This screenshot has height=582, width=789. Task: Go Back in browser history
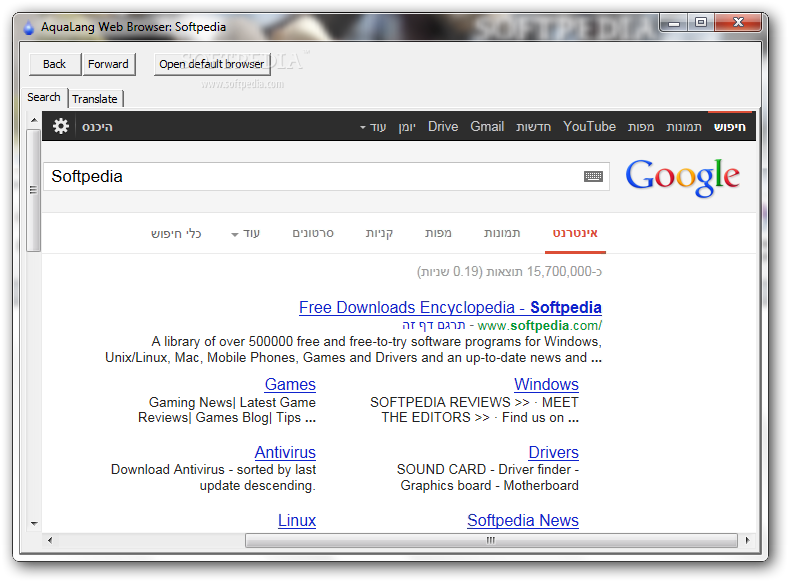pos(54,64)
